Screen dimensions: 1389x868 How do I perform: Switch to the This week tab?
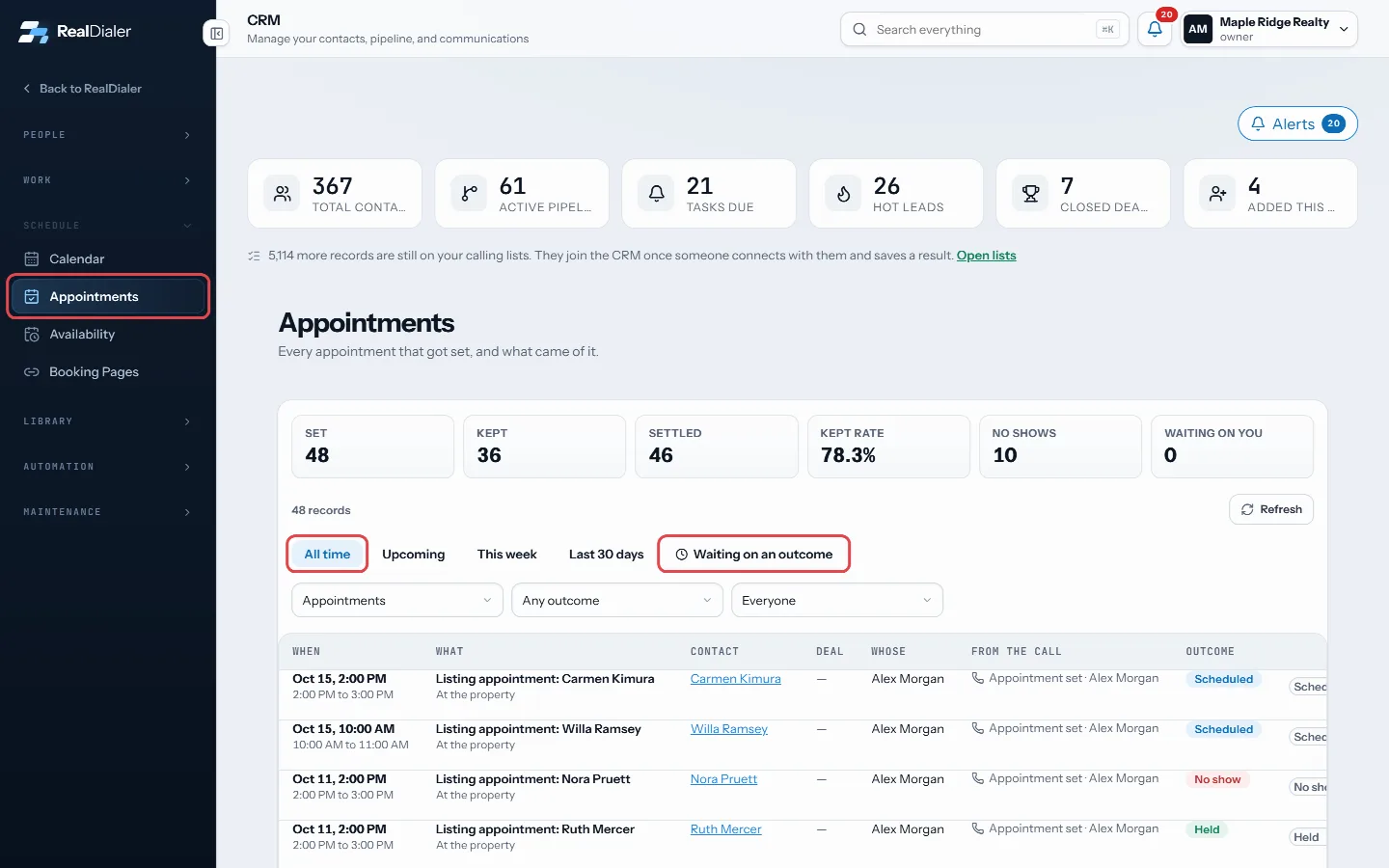506,554
